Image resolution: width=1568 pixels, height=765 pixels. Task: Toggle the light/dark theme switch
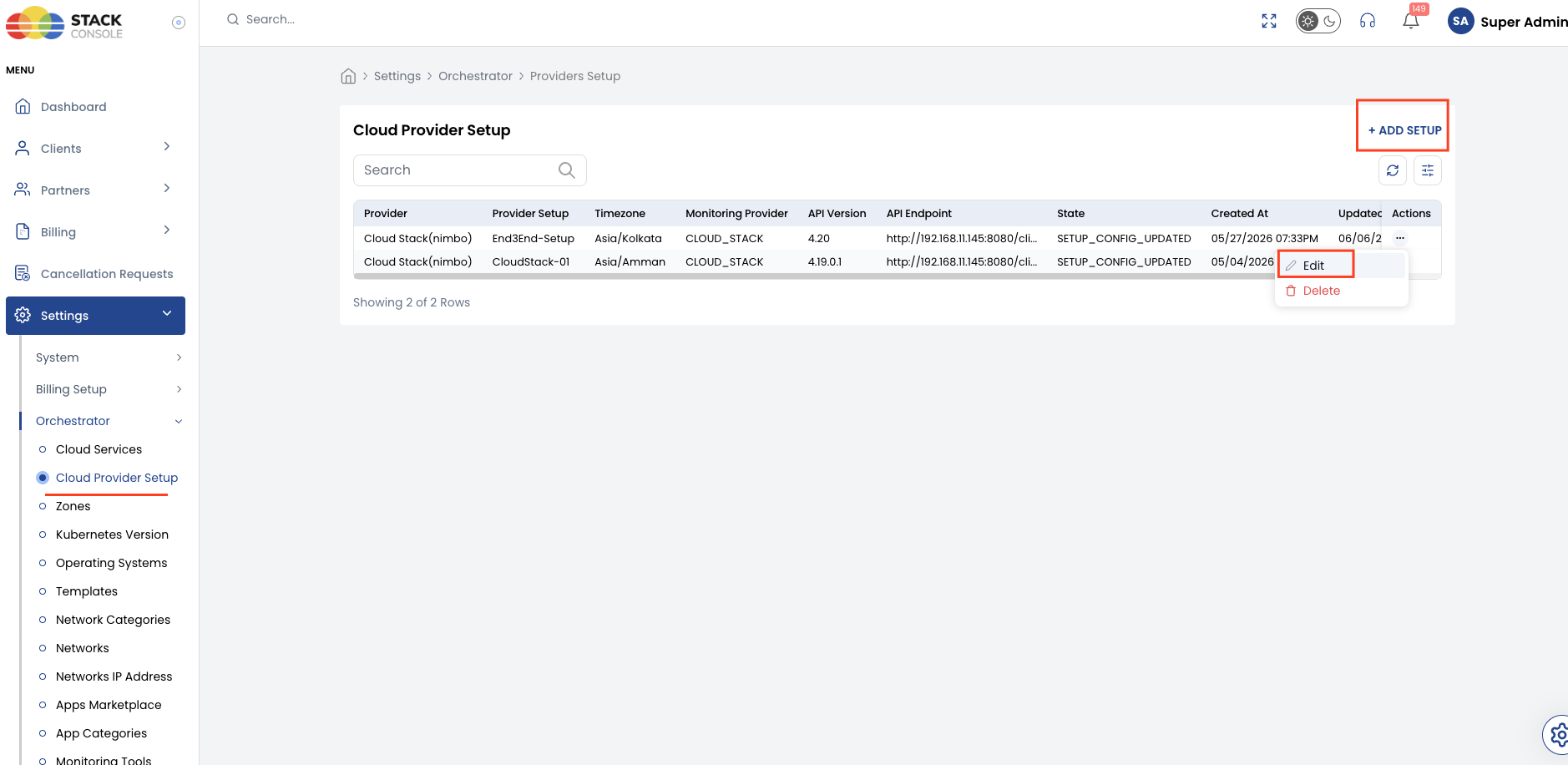pos(1318,22)
